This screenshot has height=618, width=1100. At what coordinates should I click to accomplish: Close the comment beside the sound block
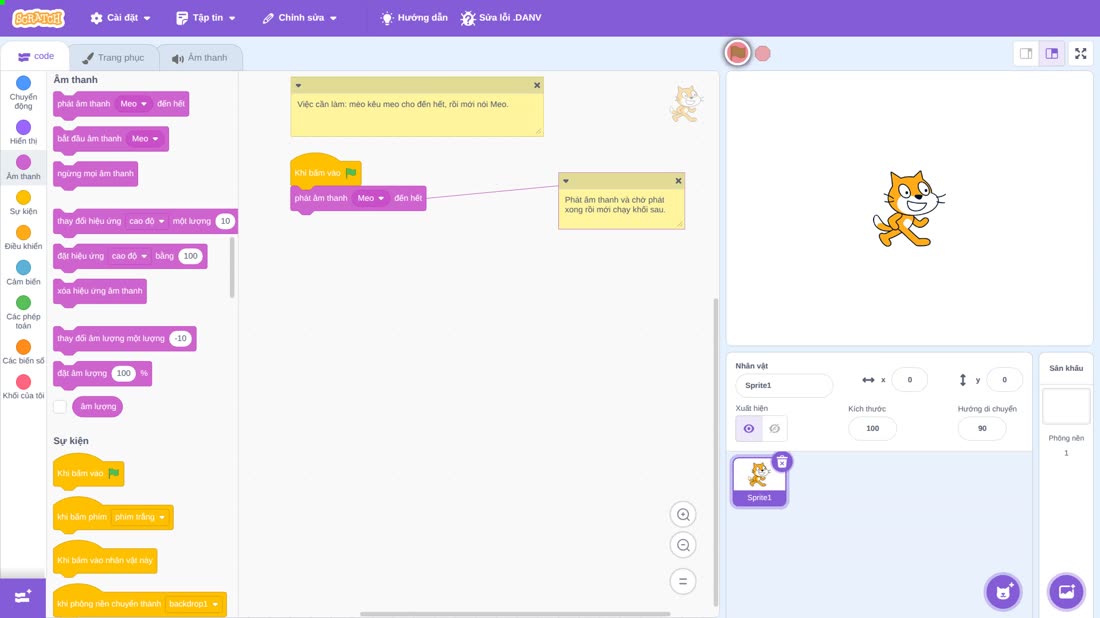pos(678,181)
